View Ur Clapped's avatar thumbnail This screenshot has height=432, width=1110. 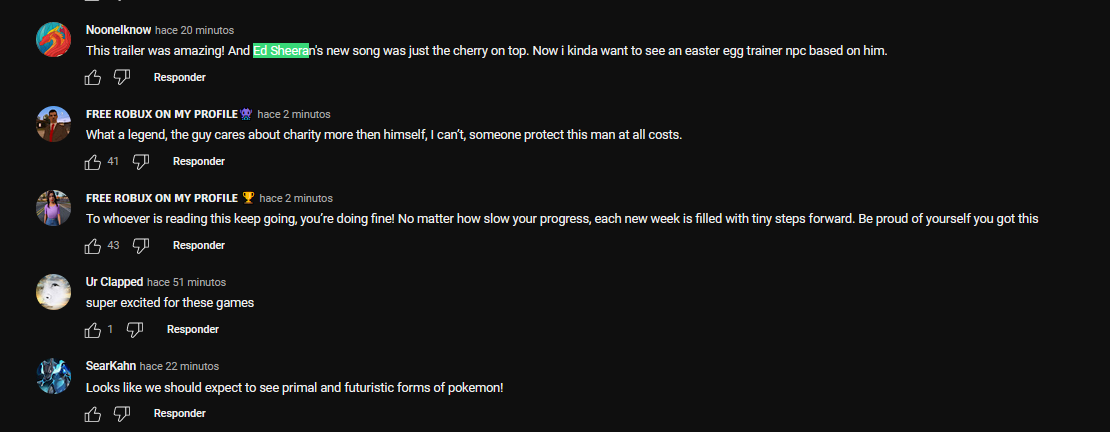coord(53,292)
